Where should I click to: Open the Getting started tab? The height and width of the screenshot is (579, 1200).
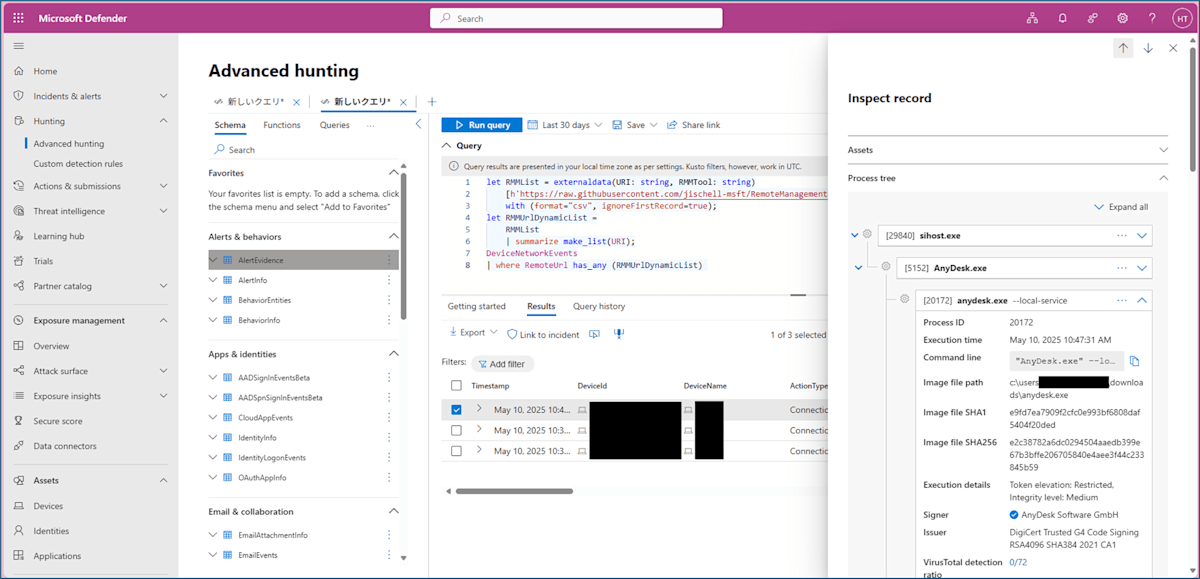point(476,306)
